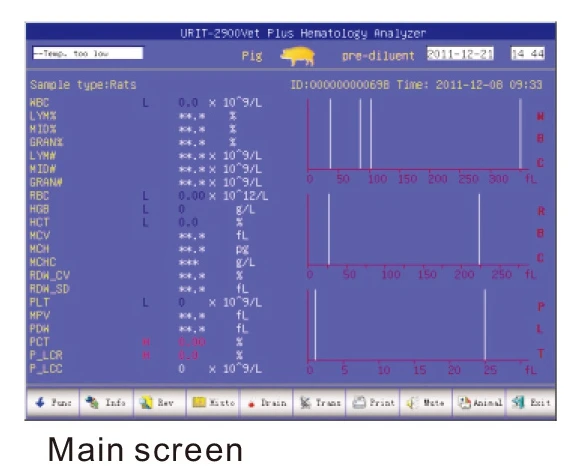Image resolution: width=581 pixels, height=468 pixels.
Task: Click inside the RBC histogram chart
Action: (x=418, y=230)
